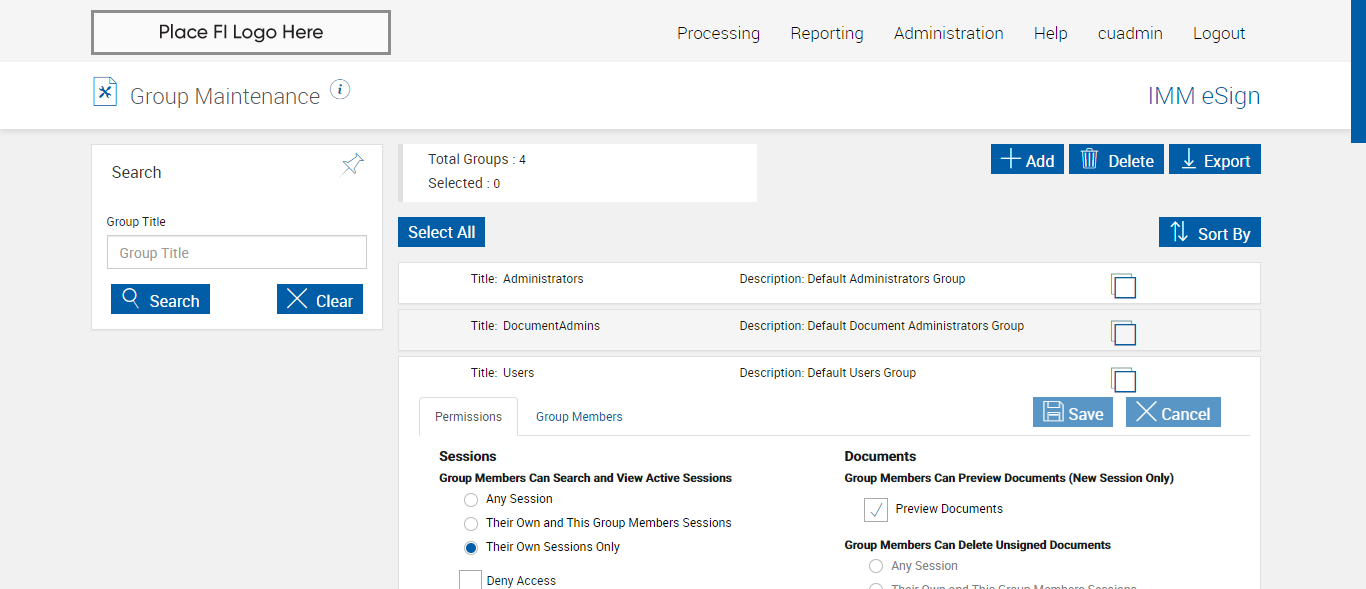Screen dimensions: 1366x589
Task: Open the Administration menu
Action: coord(948,33)
